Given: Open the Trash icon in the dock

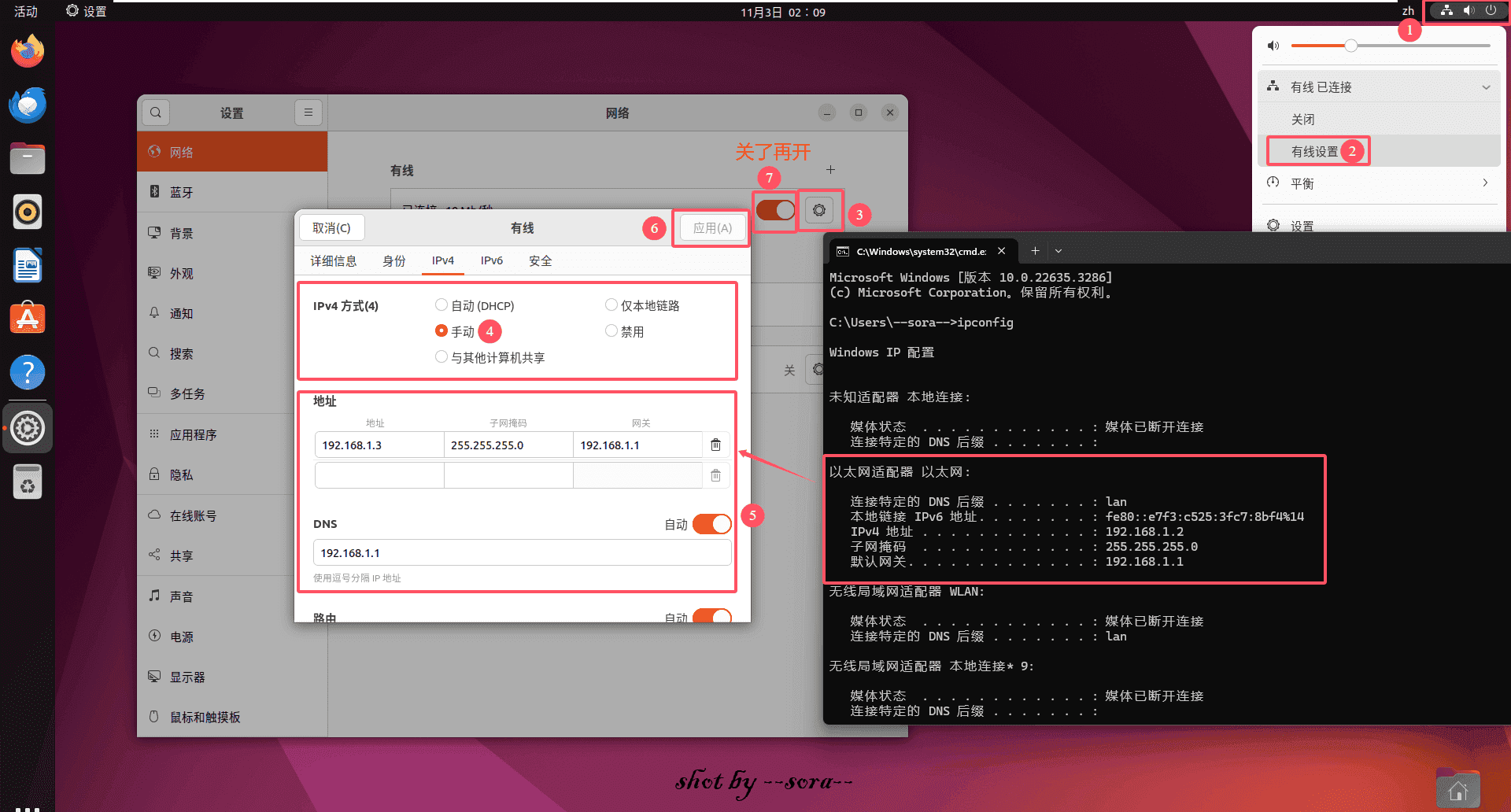Looking at the screenshot, I should (x=28, y=482).
